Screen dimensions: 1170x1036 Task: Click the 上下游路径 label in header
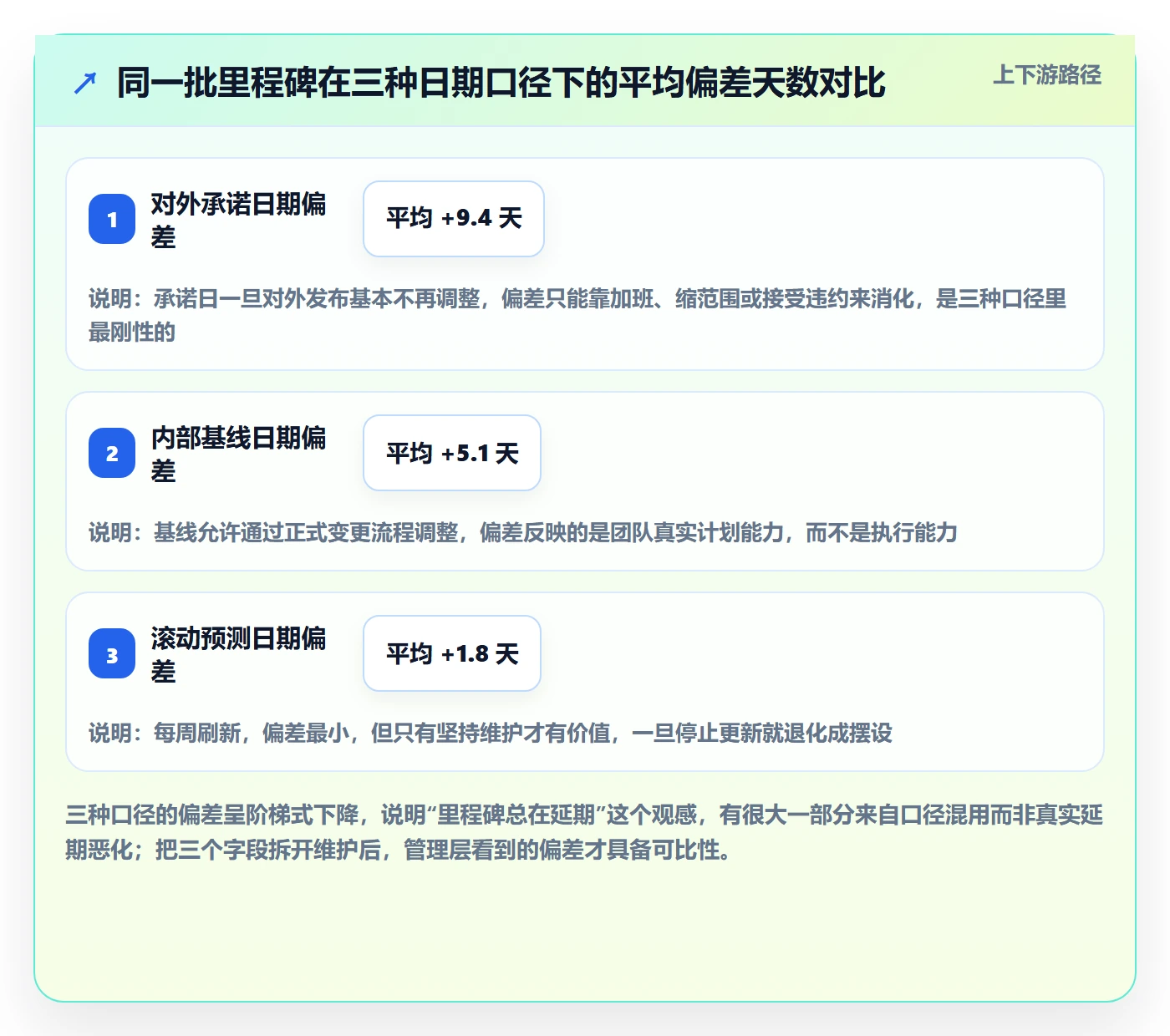(1047, 75)
